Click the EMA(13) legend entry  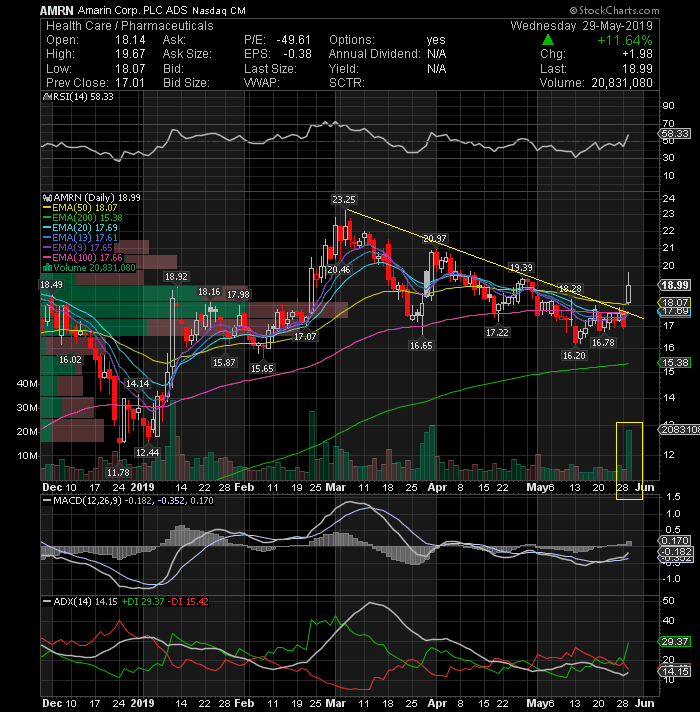(x=81, y=237)
